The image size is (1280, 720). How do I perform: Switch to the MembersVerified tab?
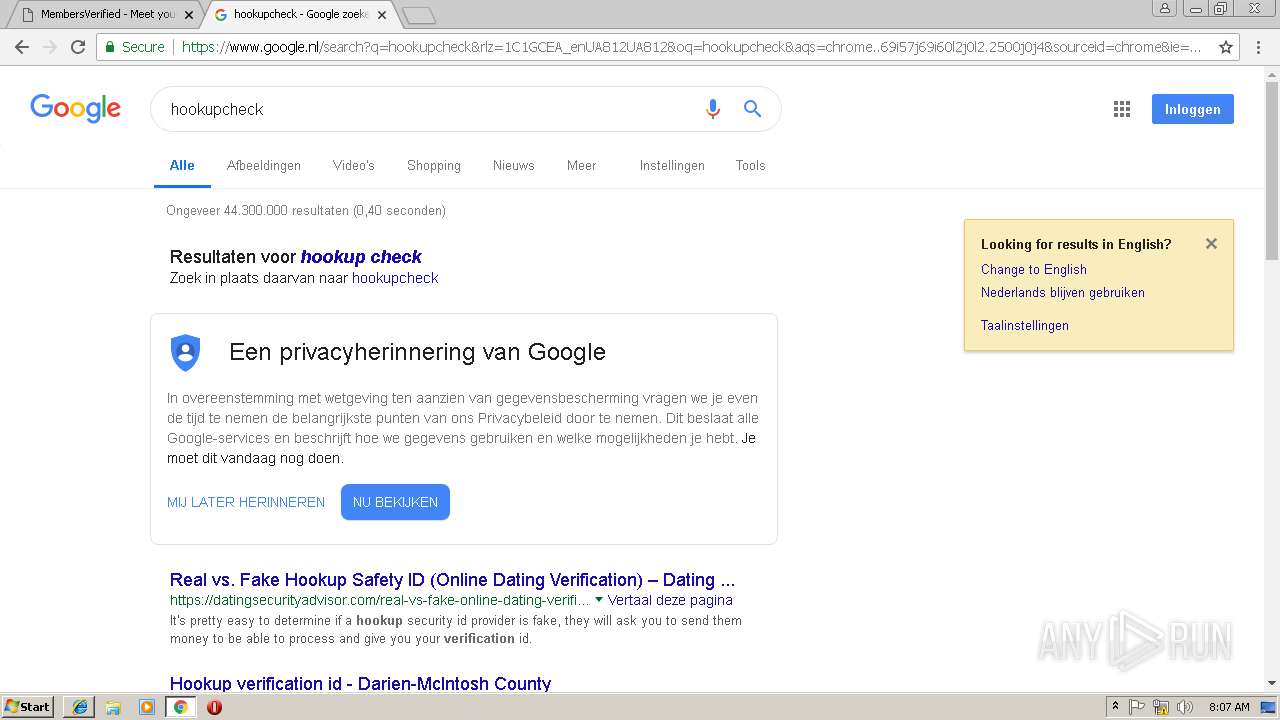pos(104,15)
